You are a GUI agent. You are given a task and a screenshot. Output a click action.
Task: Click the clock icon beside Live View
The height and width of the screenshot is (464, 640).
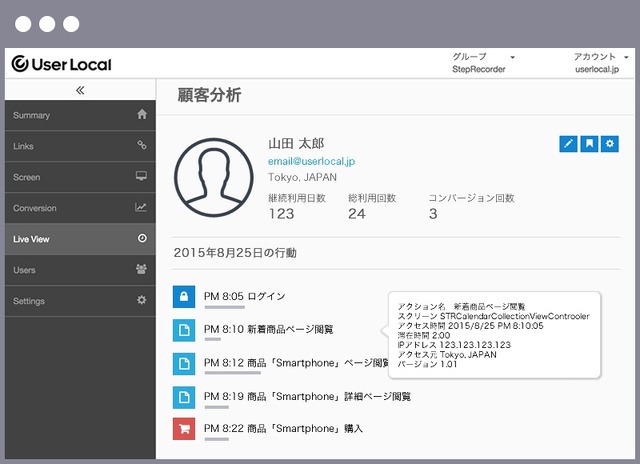[142, 238]
